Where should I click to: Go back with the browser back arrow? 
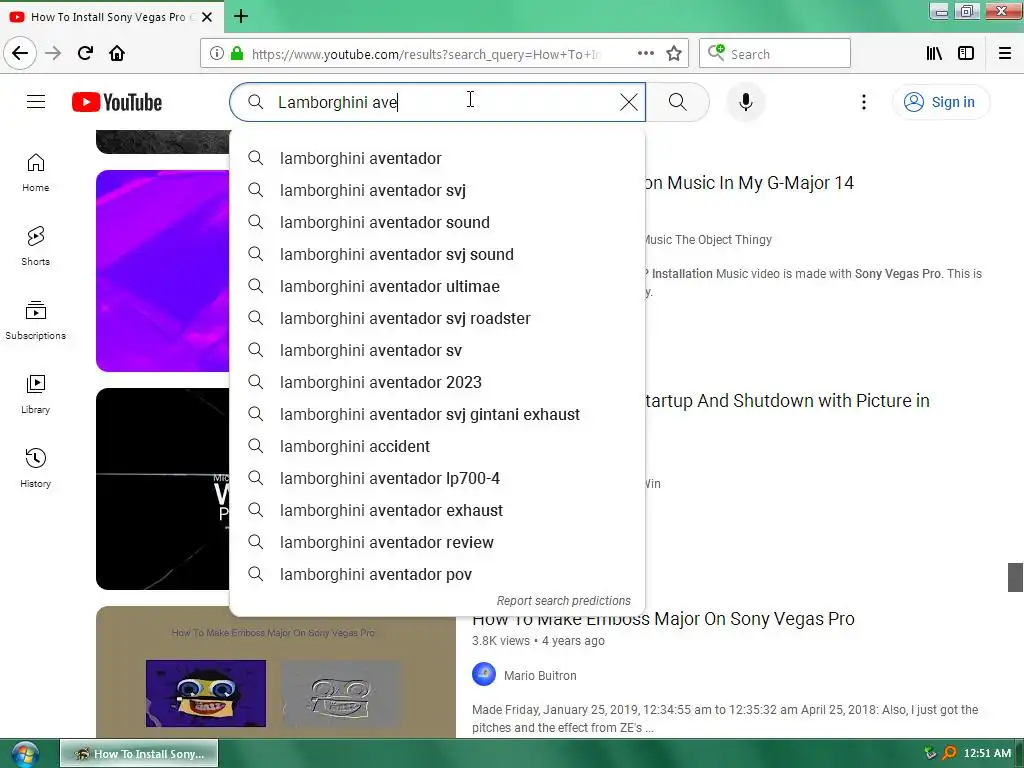pos(20,53)
